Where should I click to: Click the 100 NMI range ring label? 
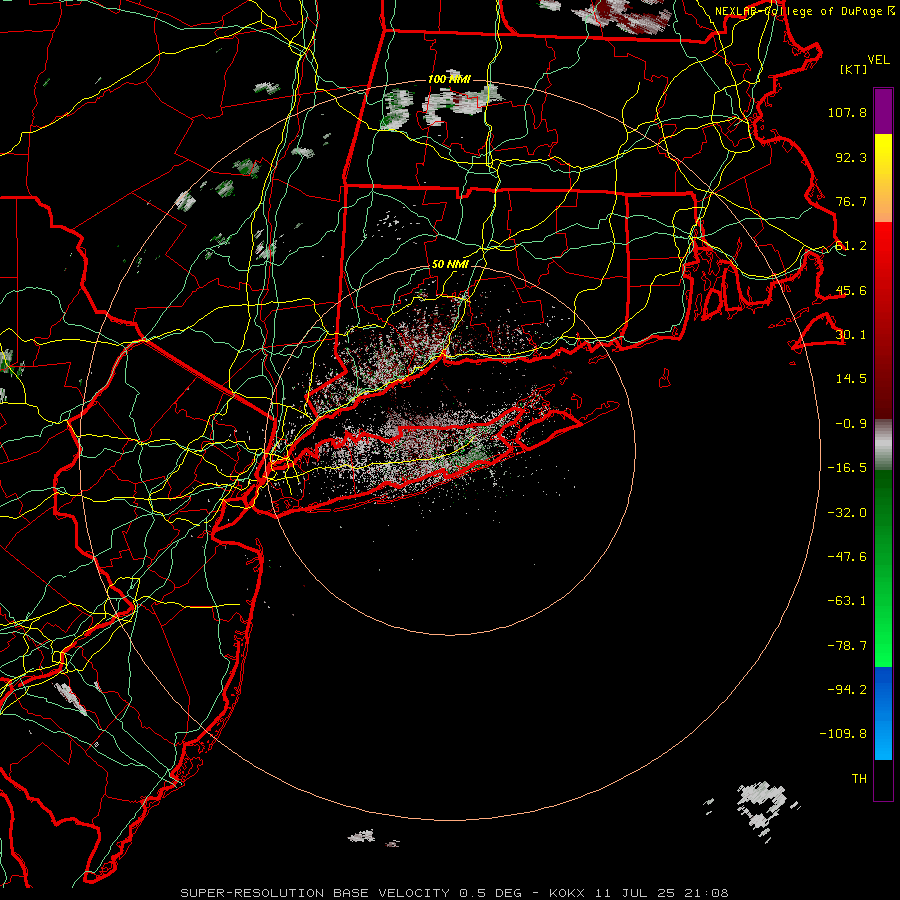(x=449, y=79)
